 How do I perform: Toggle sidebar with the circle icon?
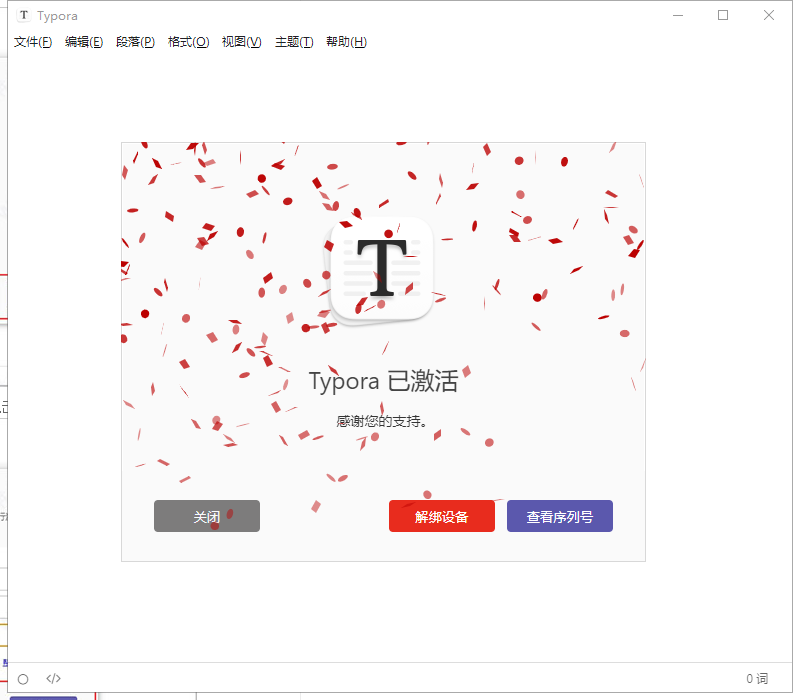tap(23, 679)
